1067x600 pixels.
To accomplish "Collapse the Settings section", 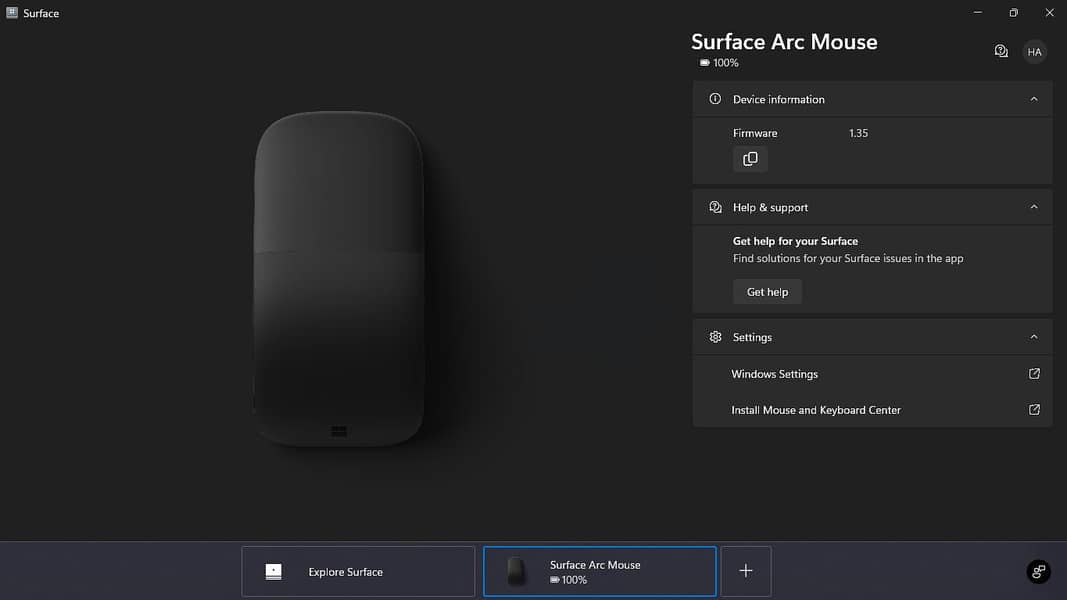I will (x=1033, y=337).
